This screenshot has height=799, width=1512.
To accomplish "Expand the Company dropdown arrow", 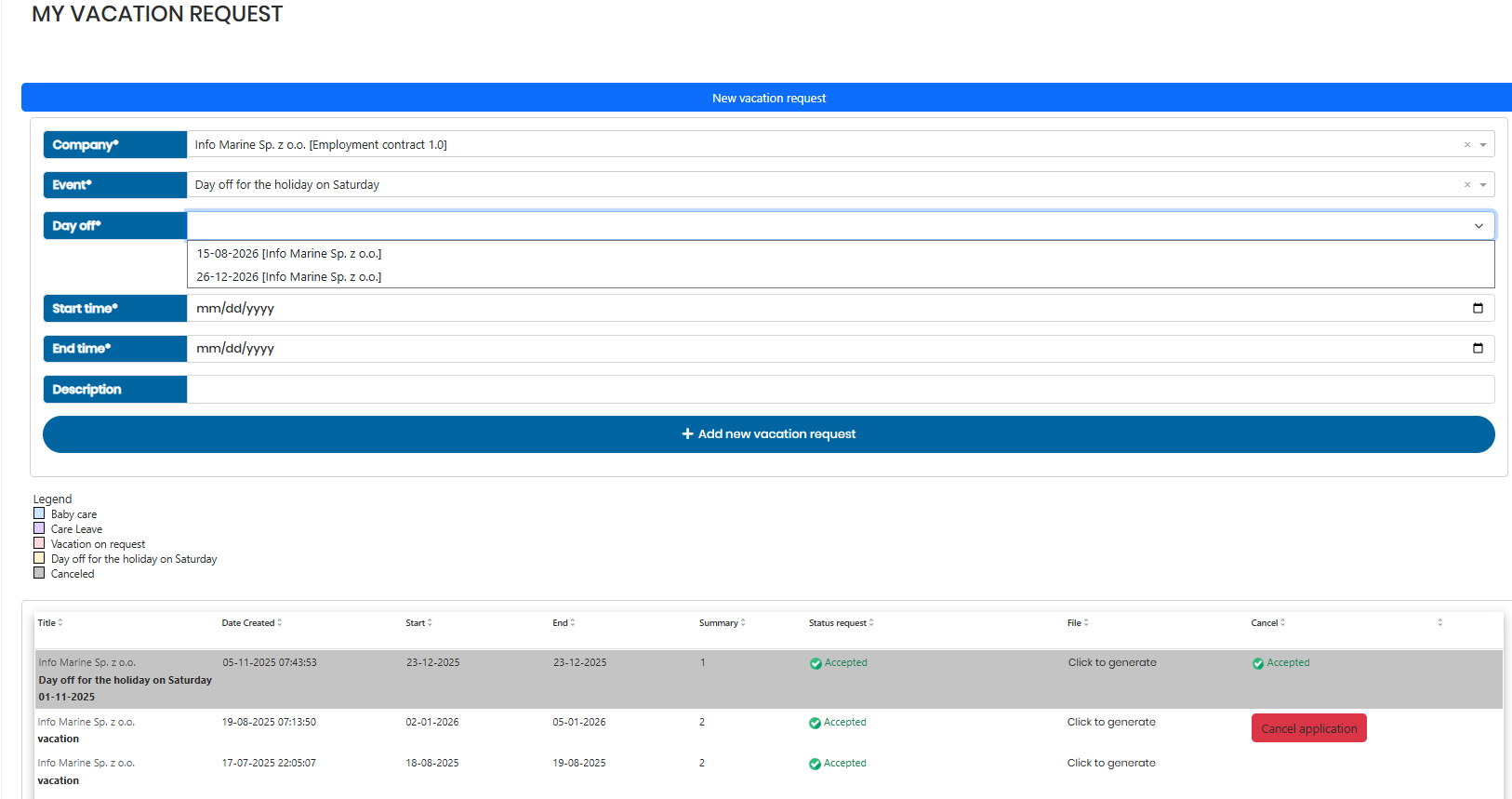I will pyautogui.click(x=1483, y=145).
